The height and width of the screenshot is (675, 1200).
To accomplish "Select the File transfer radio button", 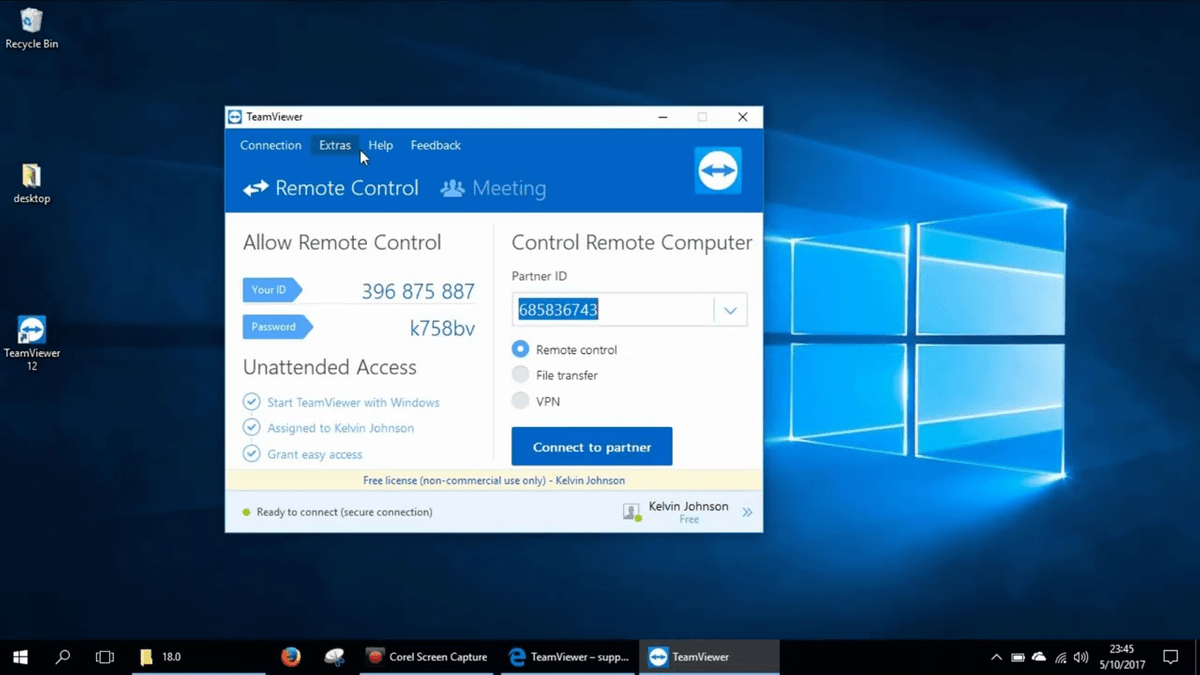I will [x=520, y=375].
